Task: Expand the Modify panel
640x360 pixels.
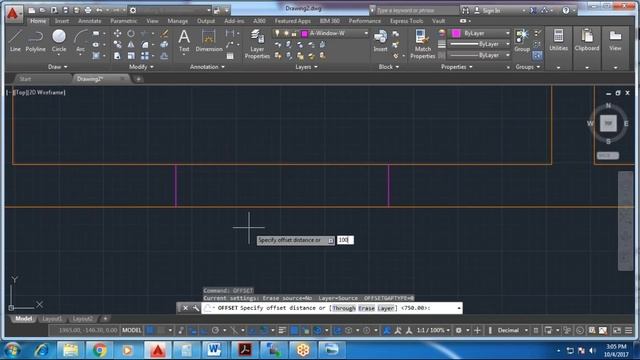Action: click(141, 67)
